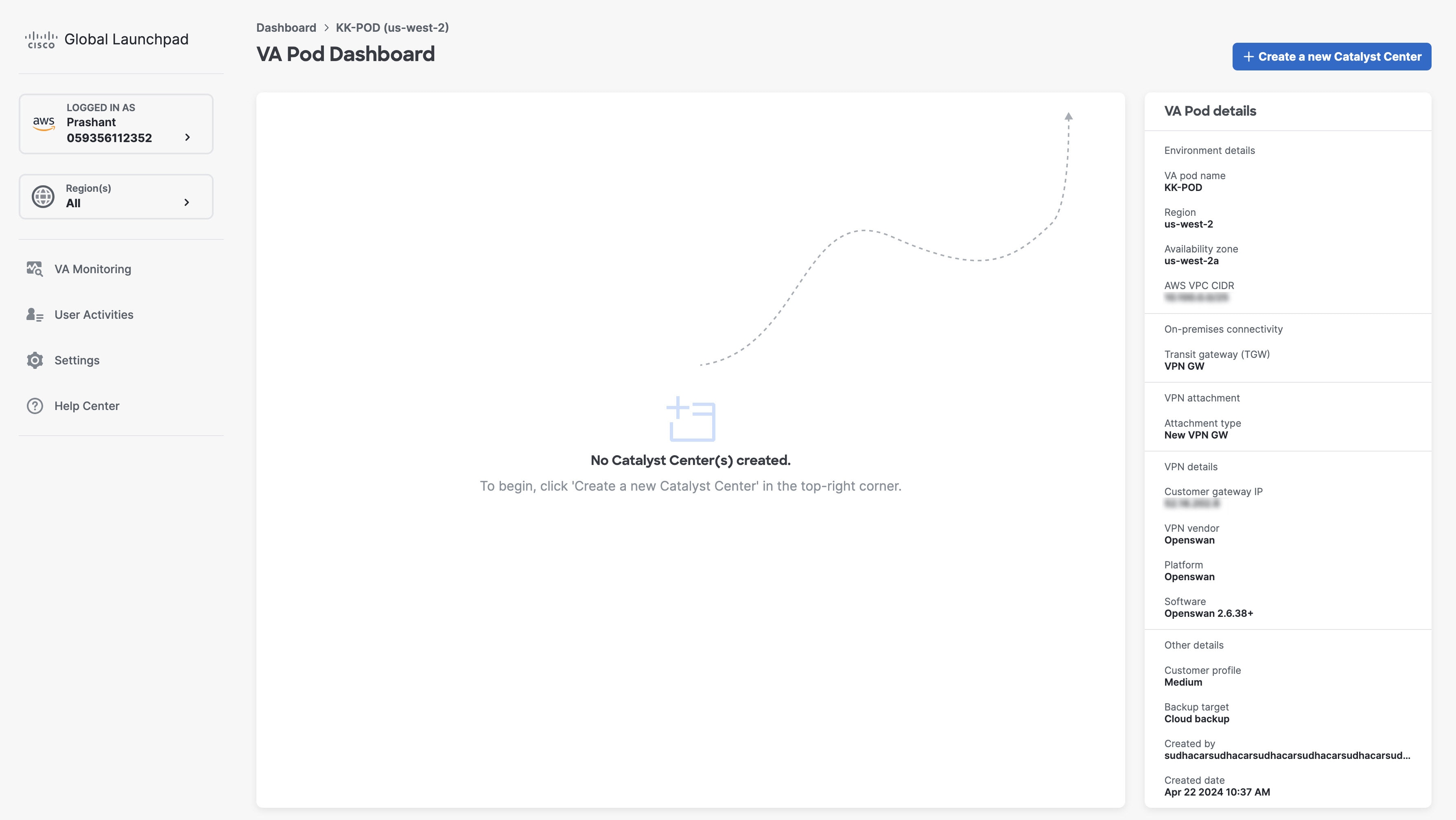Viewport: 1456px width, 820px height.
Task: Click the User Activities person icon
Action: click(x=35, y=314)
